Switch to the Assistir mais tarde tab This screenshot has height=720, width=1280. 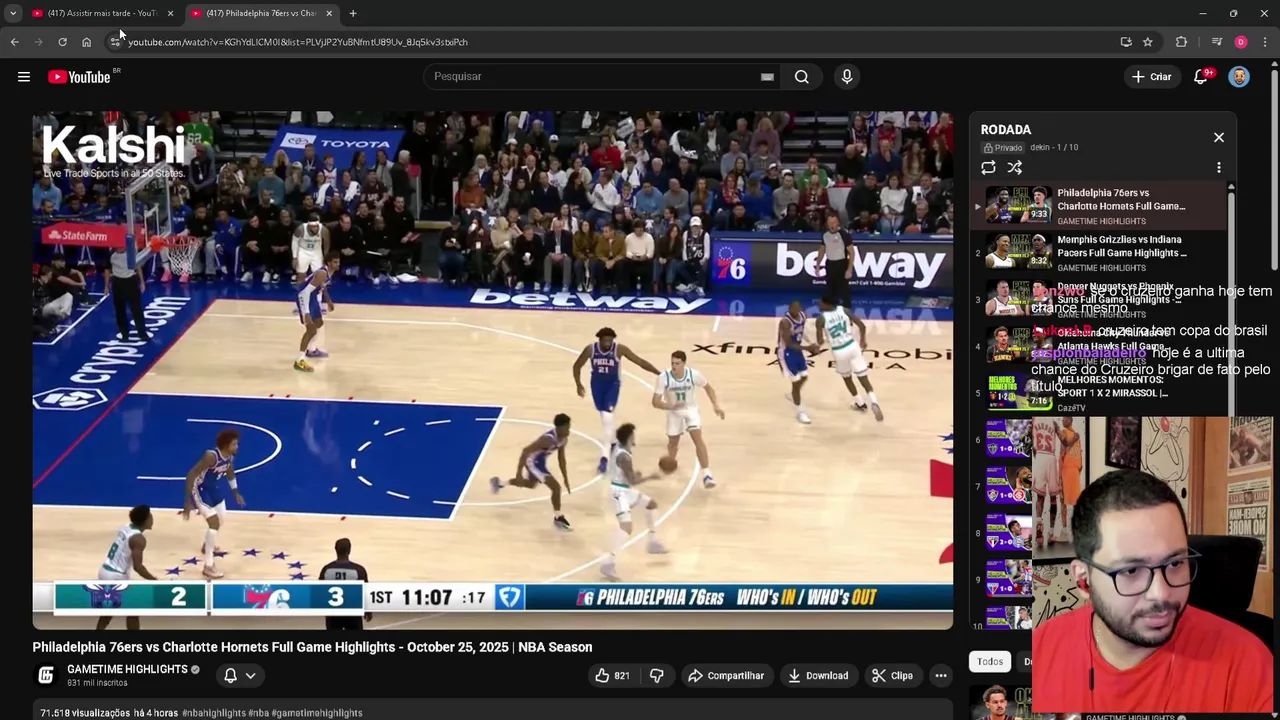(x=97, y=13)
